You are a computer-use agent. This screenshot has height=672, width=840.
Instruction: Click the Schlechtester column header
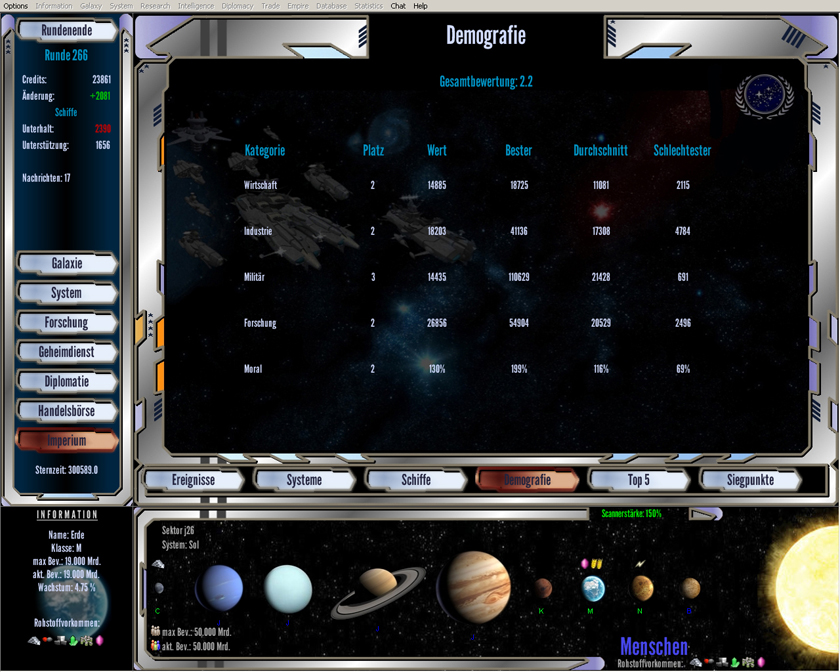click(682, 151)
